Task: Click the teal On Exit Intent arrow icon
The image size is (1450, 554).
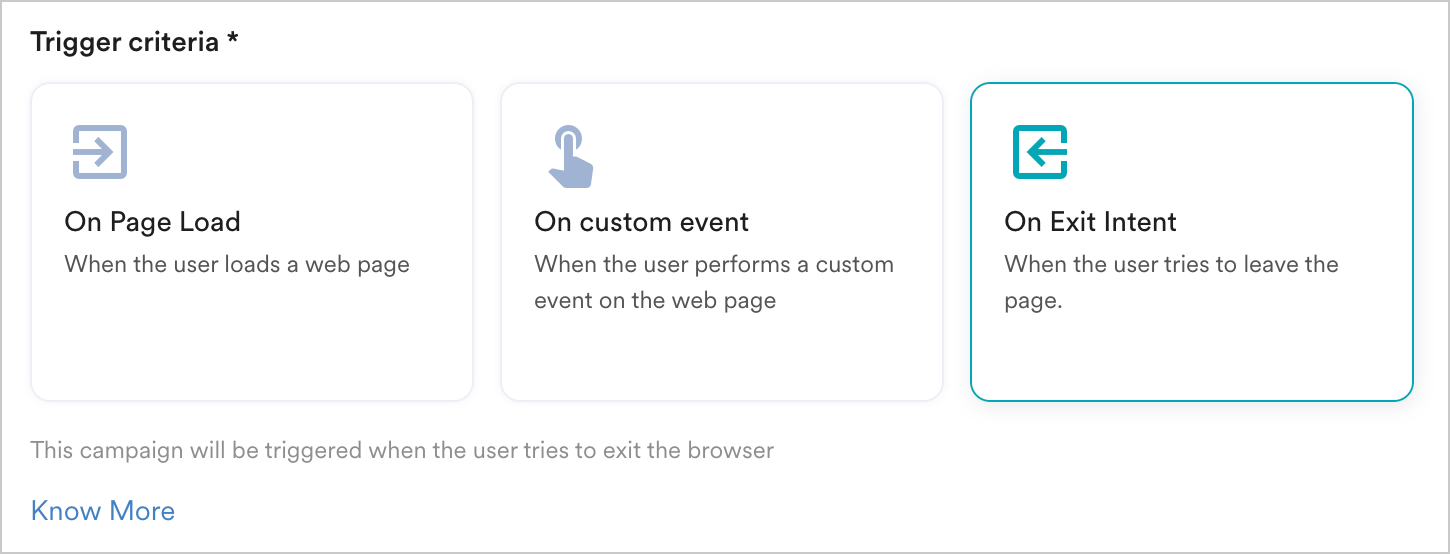Action: (1040, 152)
